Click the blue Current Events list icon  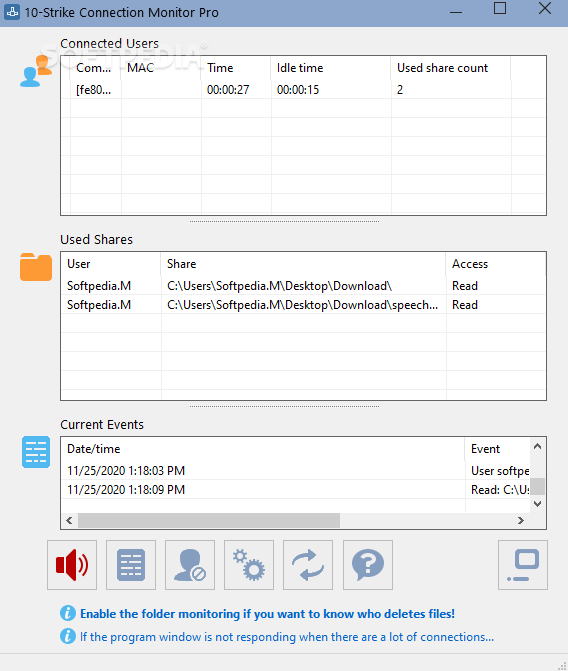[36, 452]
